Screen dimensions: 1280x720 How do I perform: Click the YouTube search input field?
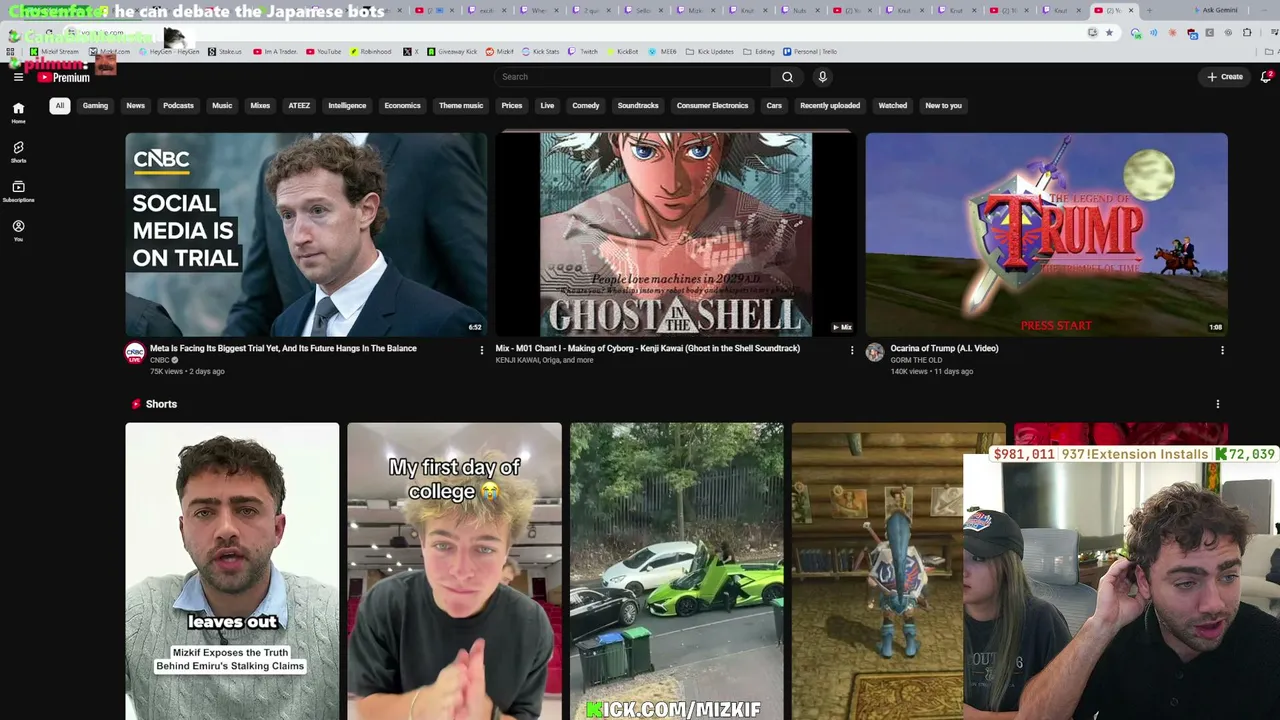[x=634, y=77]
